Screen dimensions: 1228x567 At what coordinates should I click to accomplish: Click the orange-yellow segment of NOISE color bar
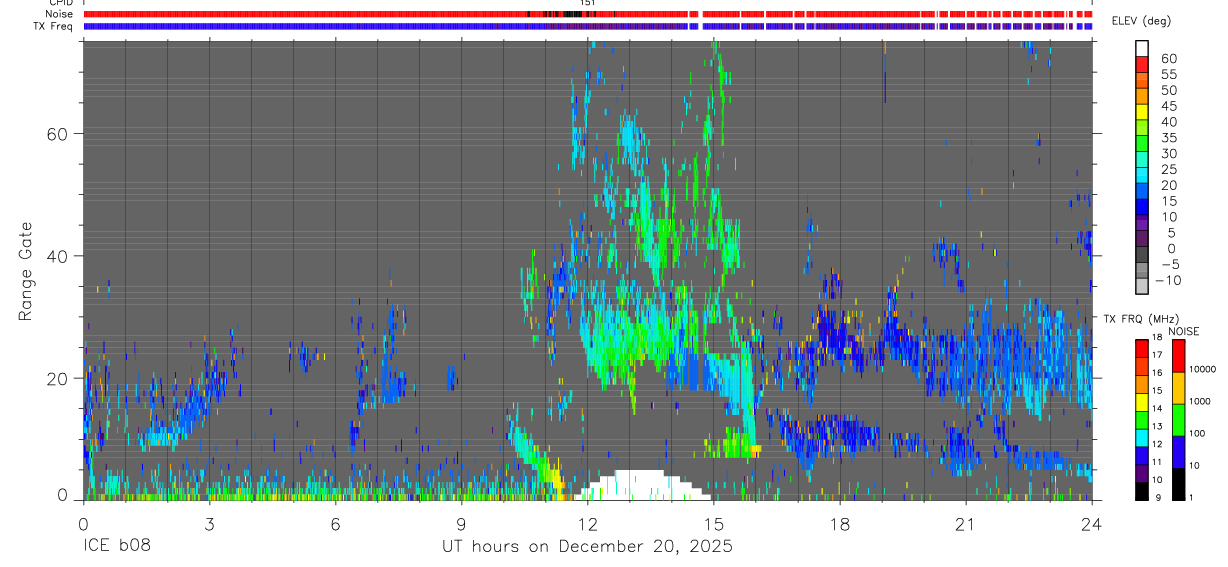pyautogui.click(x=1179, y=388)
